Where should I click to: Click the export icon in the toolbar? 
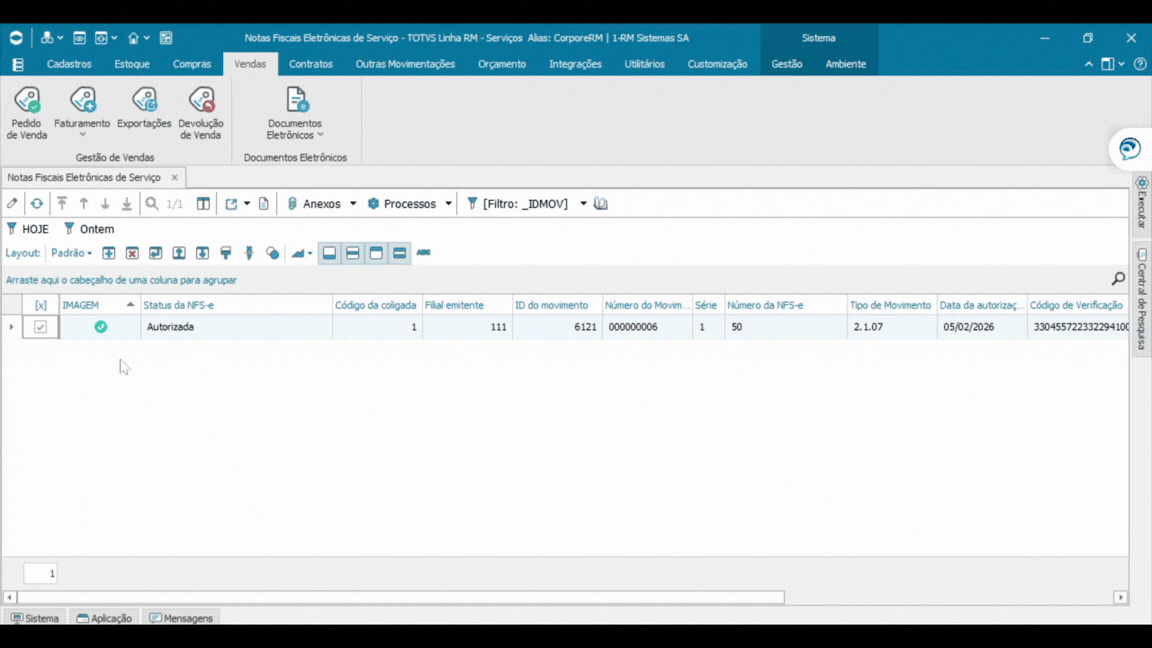[231, 204]
